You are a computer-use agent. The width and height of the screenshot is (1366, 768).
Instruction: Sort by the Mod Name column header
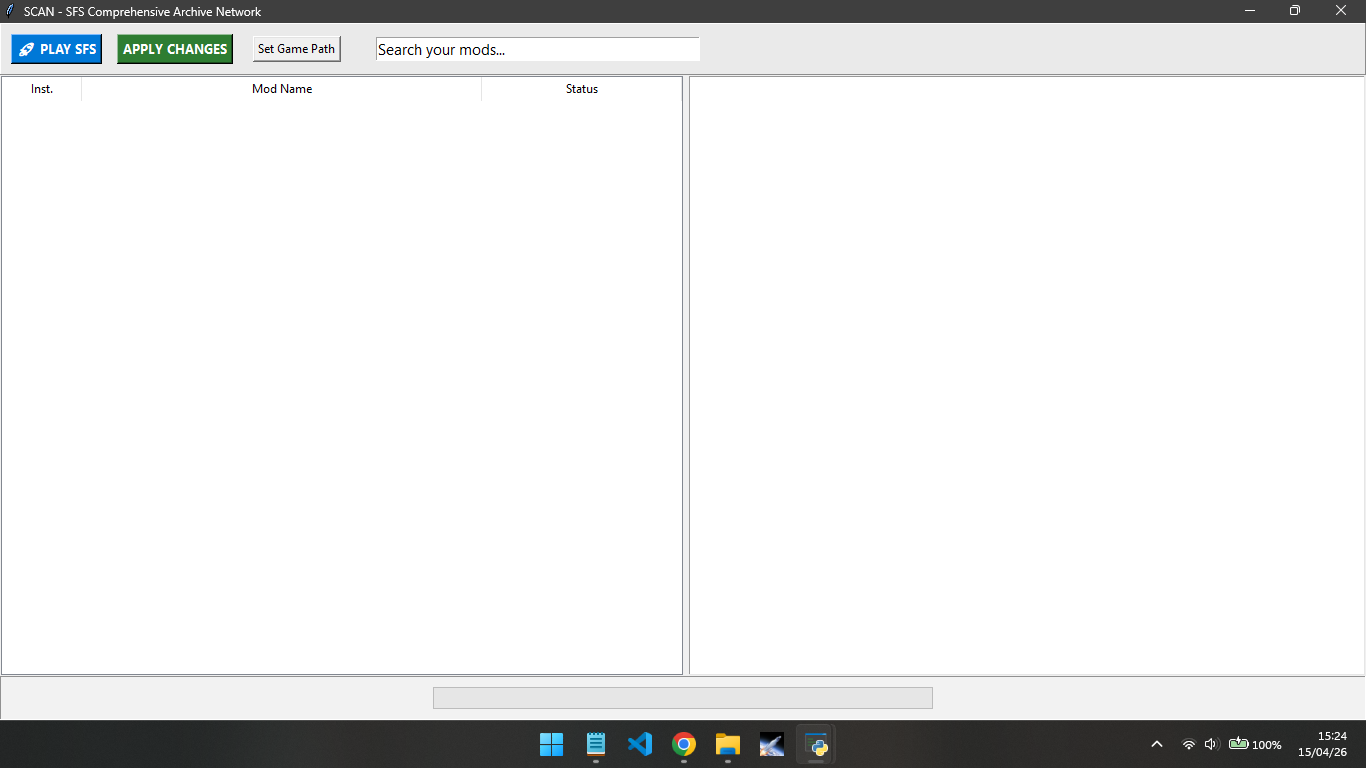pos(282,89)
